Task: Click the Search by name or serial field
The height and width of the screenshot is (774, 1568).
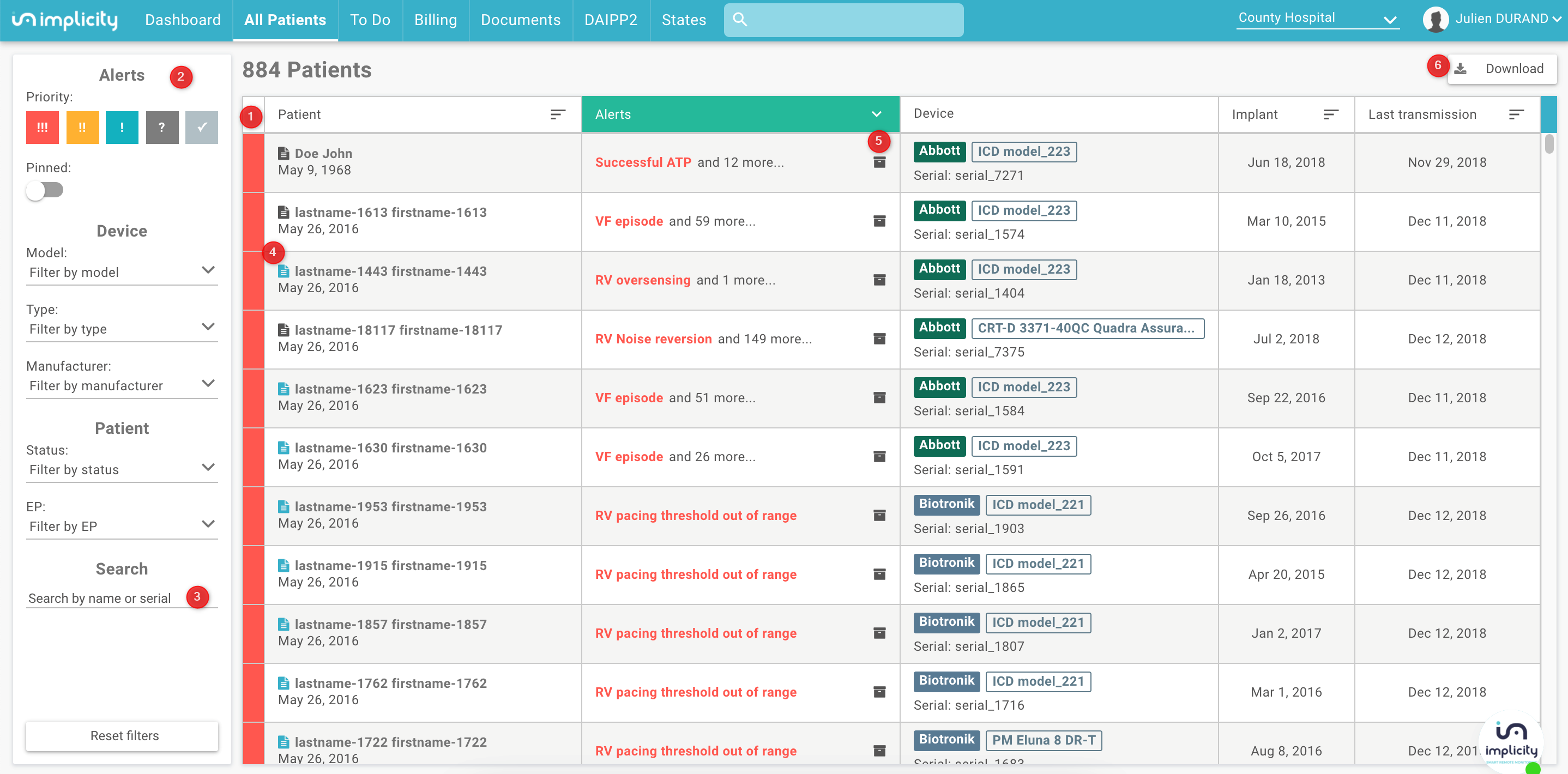Action: [x=100, y=598]
